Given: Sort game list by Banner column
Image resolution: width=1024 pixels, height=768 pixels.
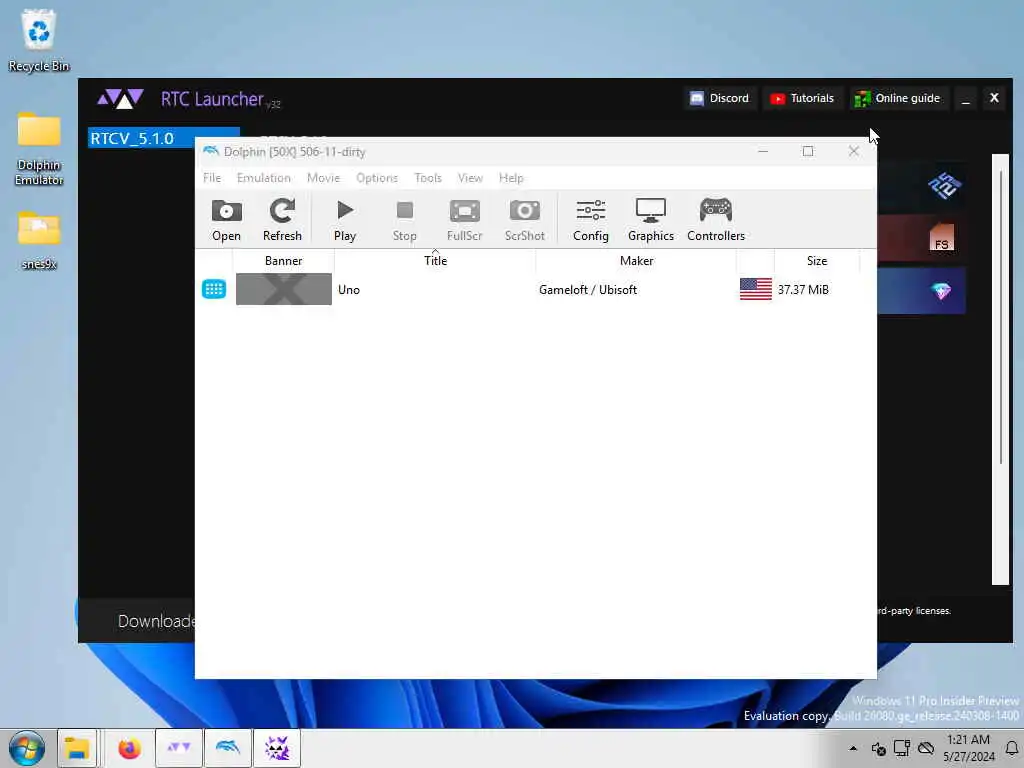Looking at the screenshot, I should pyautogui.click(x=283, y=261).
